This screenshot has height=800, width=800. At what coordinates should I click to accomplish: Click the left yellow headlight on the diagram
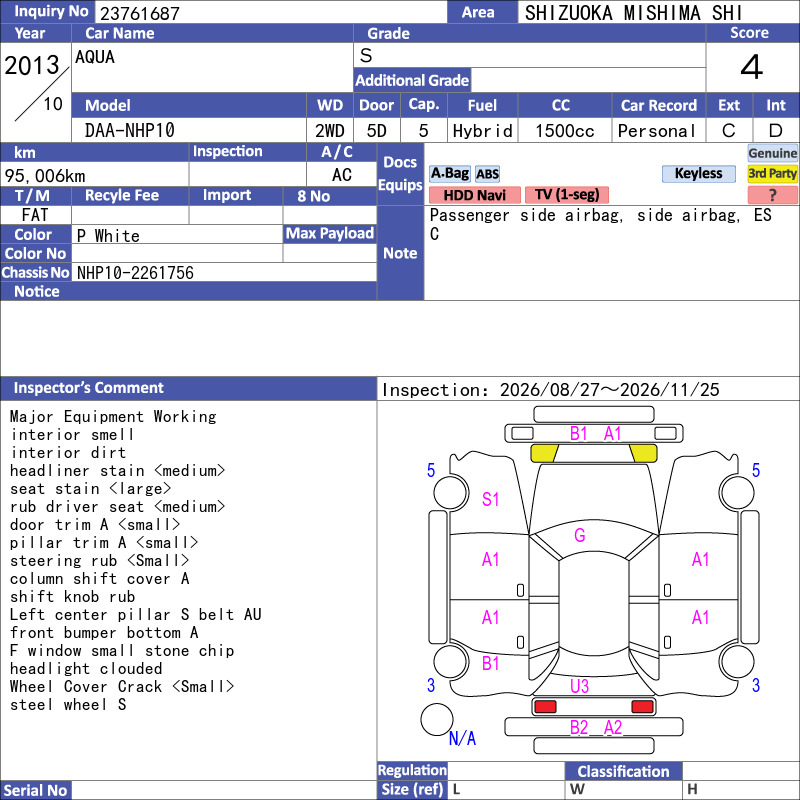[544, 453]
